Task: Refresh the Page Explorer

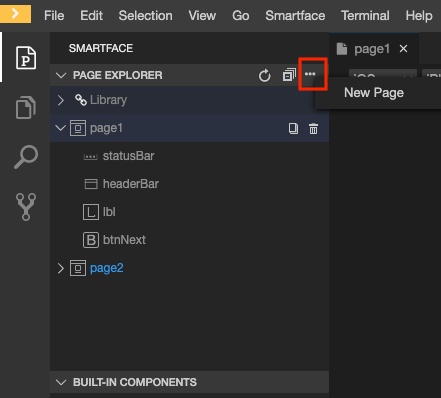Action: point(265,75)
